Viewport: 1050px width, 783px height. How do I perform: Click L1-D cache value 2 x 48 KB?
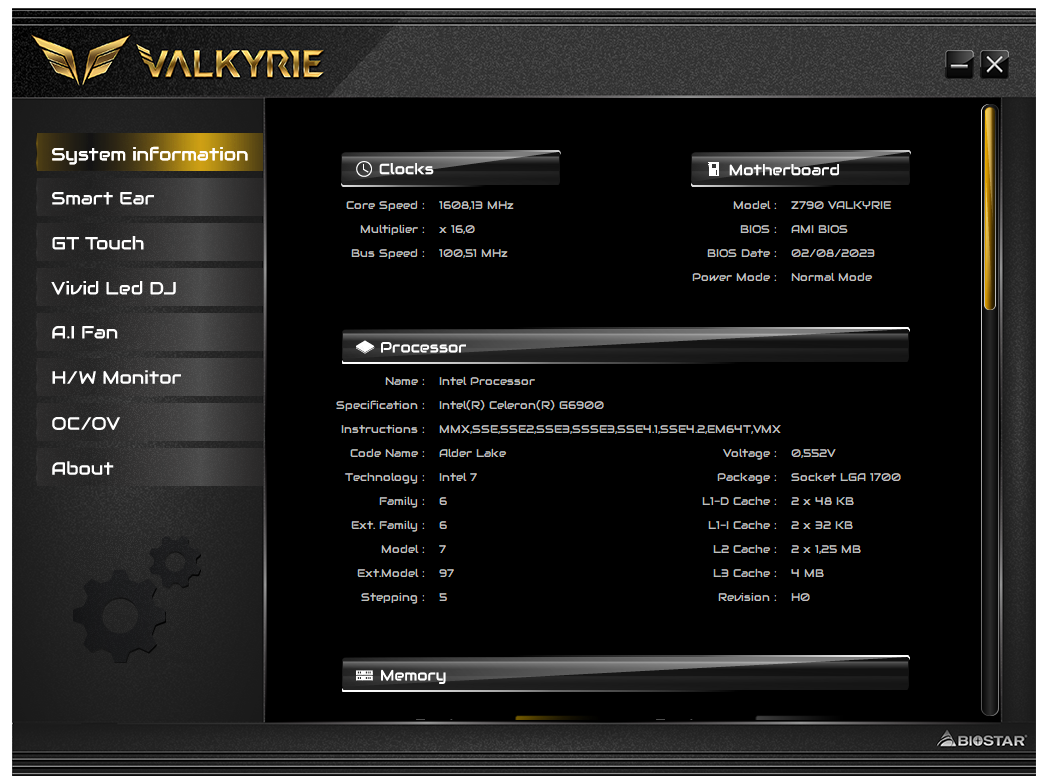pos(822,502)
